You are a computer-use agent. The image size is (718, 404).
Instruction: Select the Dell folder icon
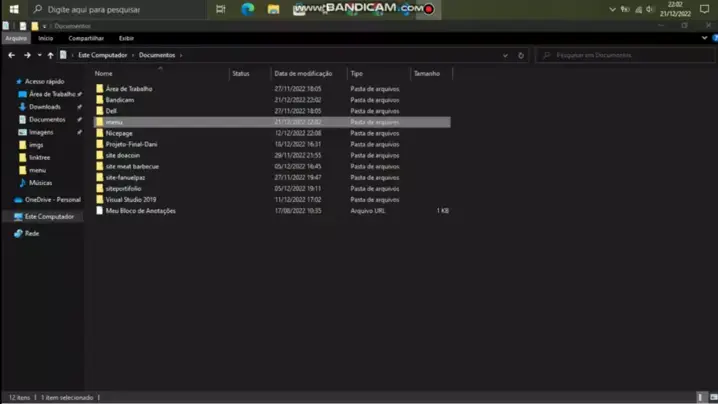tap(100, 110)
